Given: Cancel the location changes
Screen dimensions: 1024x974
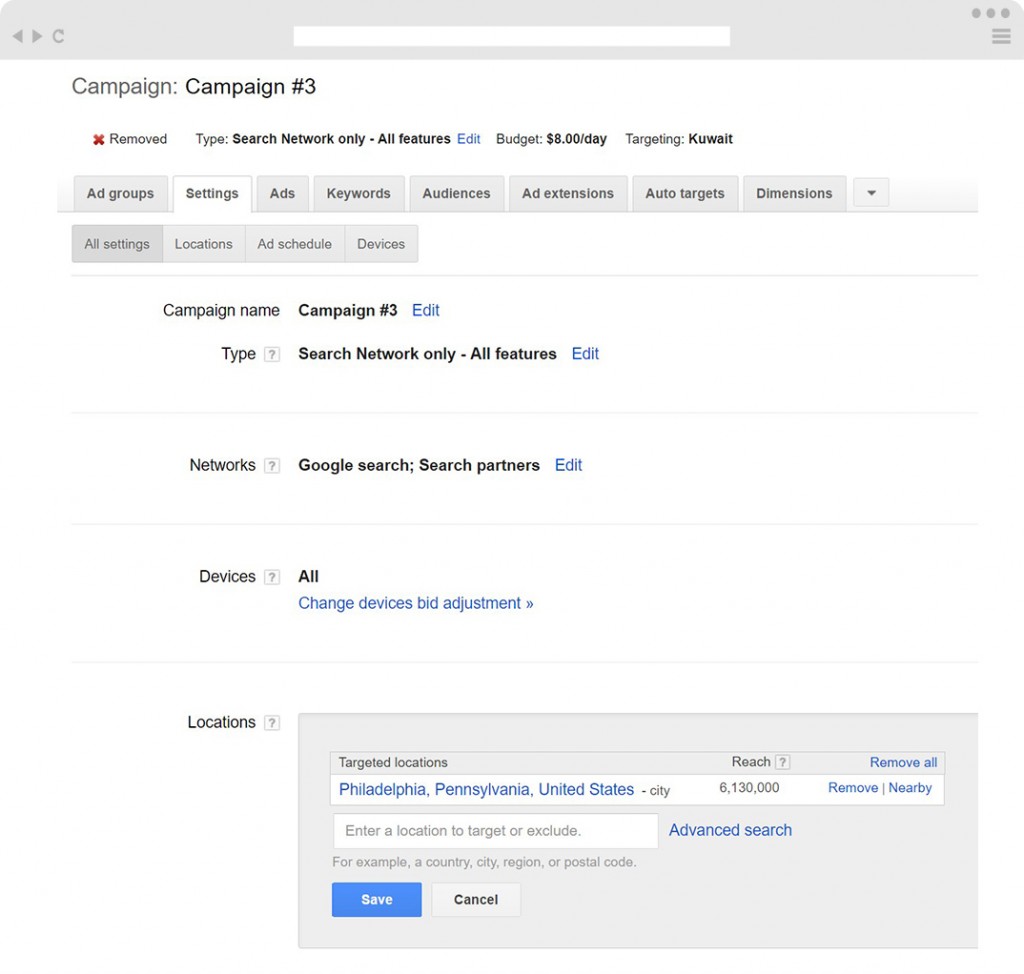Looking at the screenshot, I should [x=475, y=899].
